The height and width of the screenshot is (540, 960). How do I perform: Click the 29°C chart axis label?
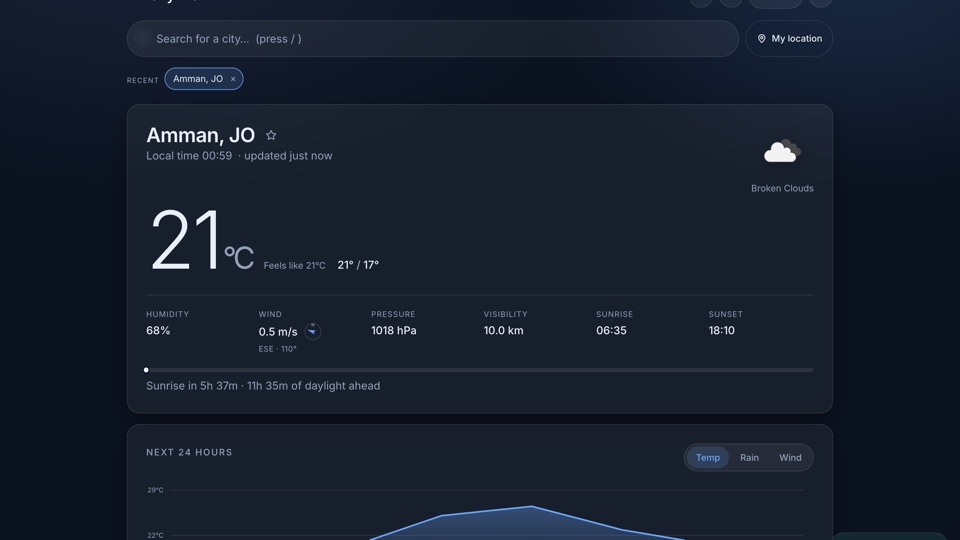[156, 490]
